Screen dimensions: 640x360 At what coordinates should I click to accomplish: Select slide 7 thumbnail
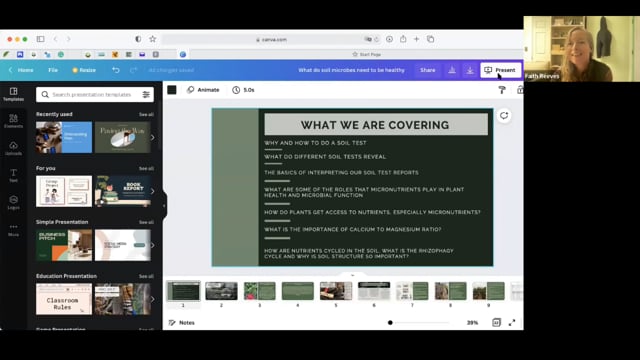[x=412, y=291]
